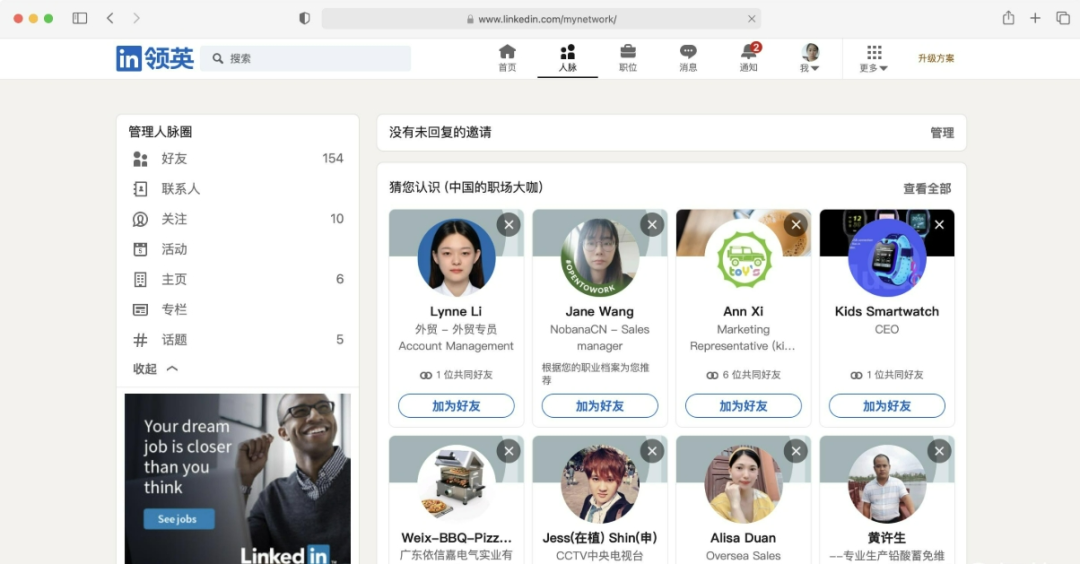Screen dimensions: 1080x564
Task: Click the linkedin.com address bar
Action: 541,19
